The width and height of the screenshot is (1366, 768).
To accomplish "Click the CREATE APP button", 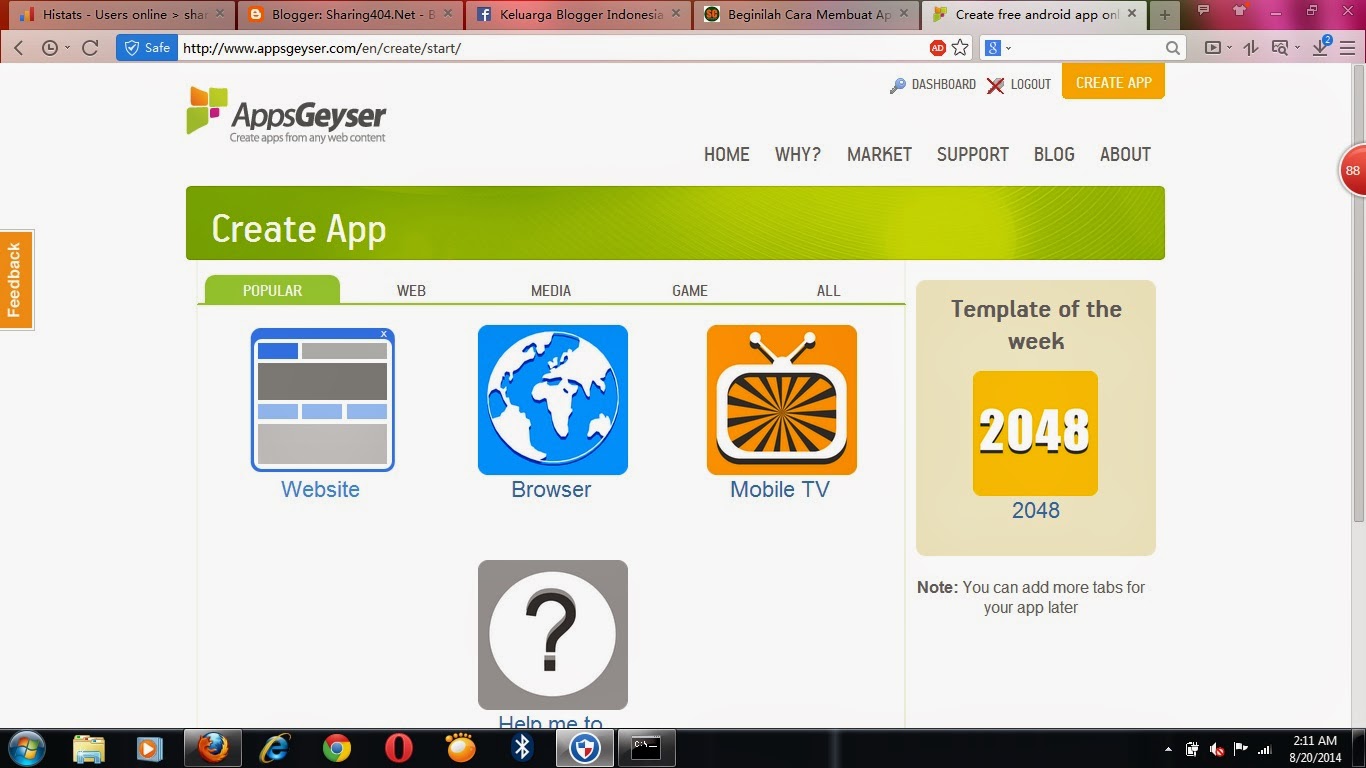I will (x=1114, y=83).
